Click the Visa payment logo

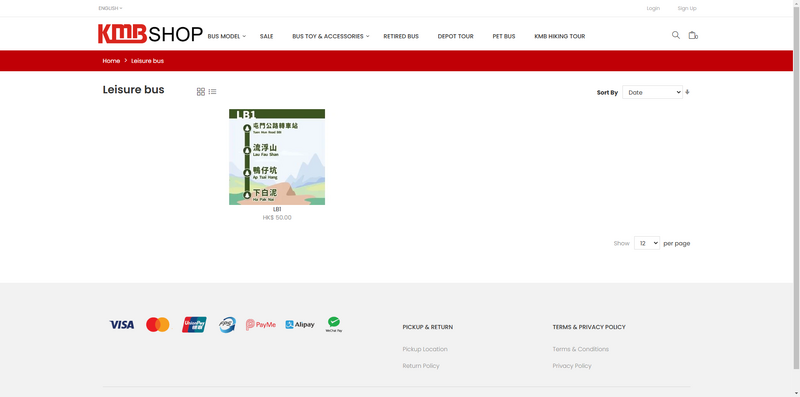point(121,325)
